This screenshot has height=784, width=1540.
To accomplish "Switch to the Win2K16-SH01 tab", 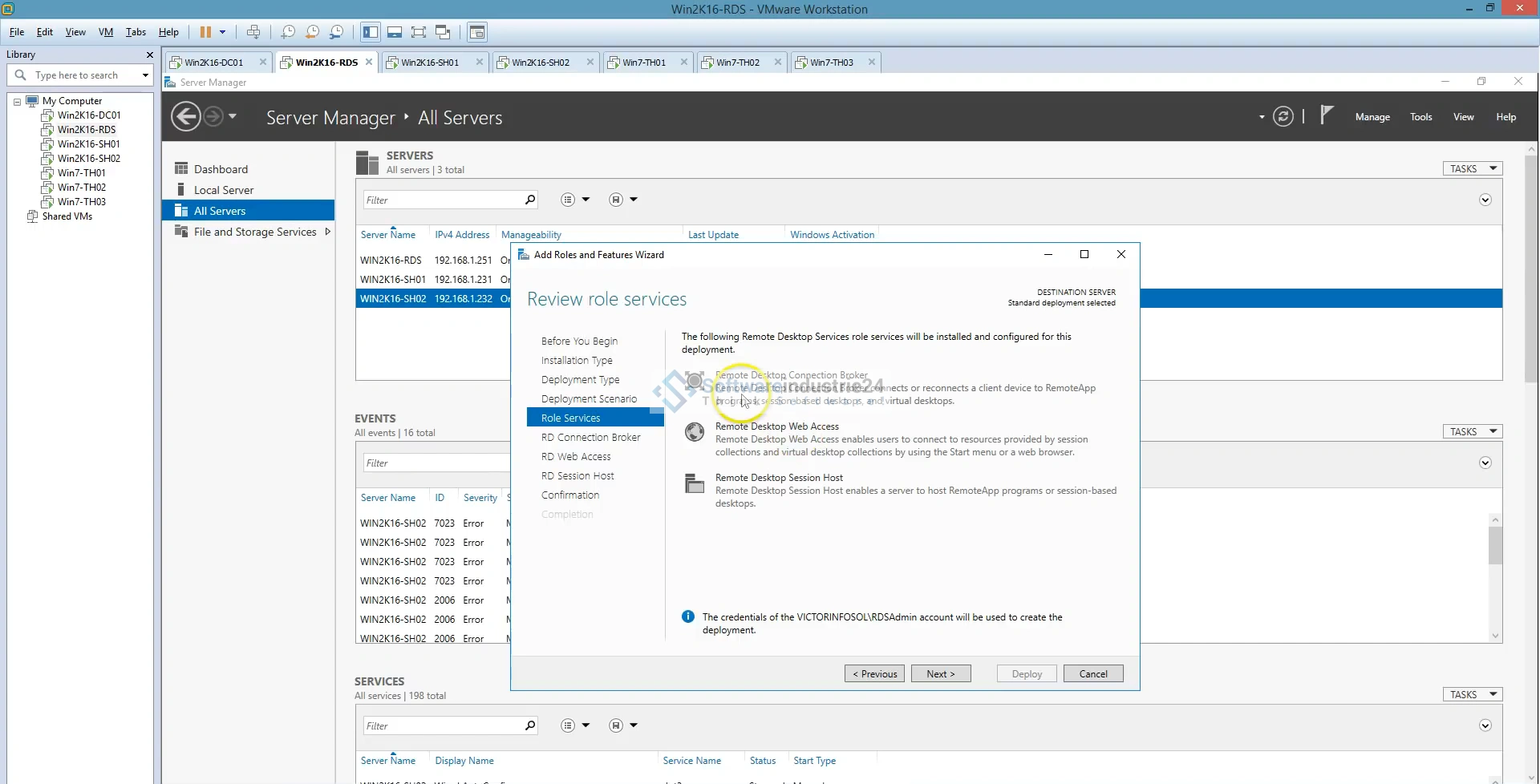I will click(430, 63).
